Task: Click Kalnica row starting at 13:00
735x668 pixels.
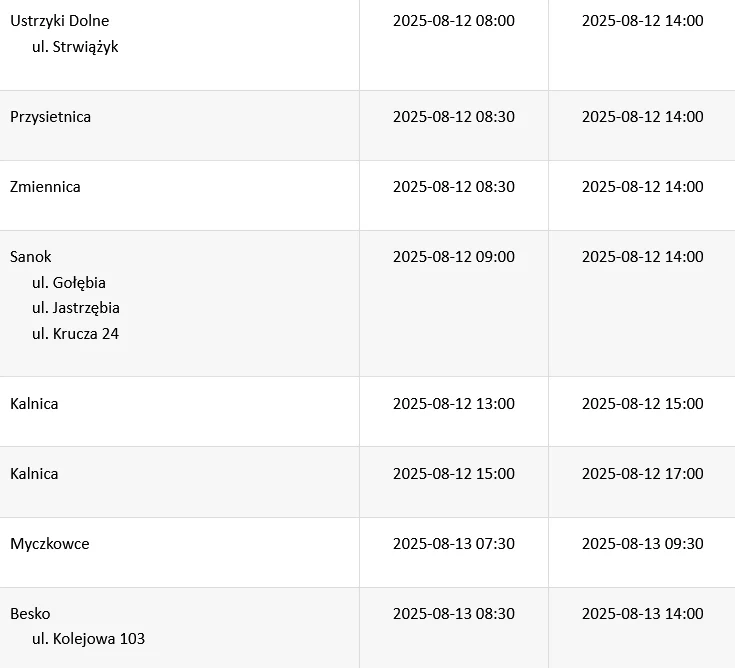Action: pos(34,404)
